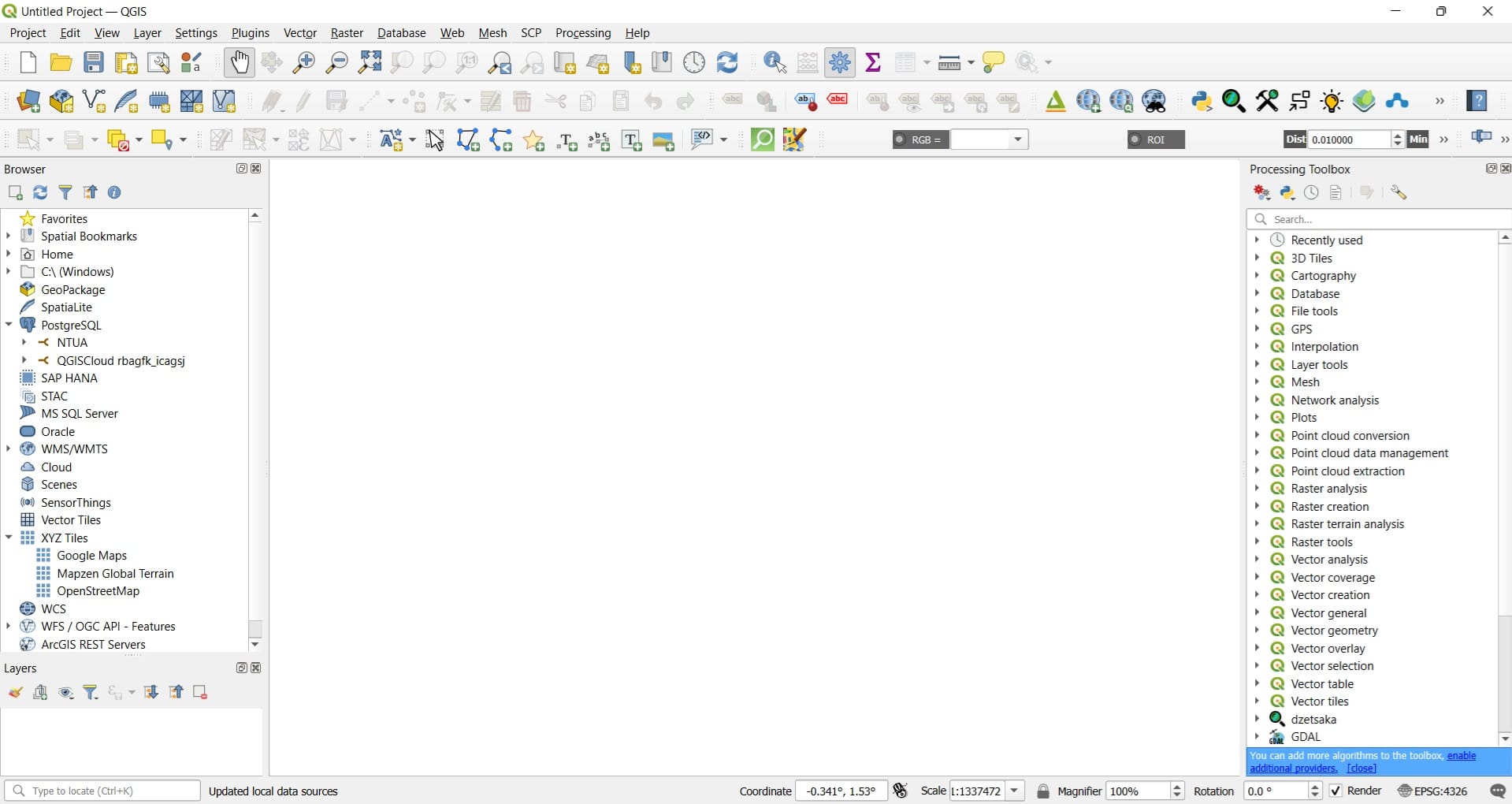Open the Python Console icon

[1202, 101]
